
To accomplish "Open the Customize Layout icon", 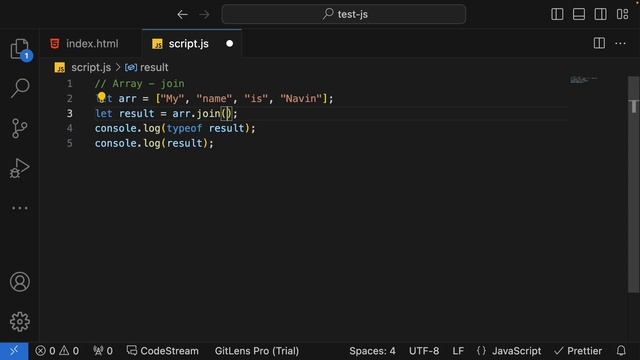I will [622, 14].
